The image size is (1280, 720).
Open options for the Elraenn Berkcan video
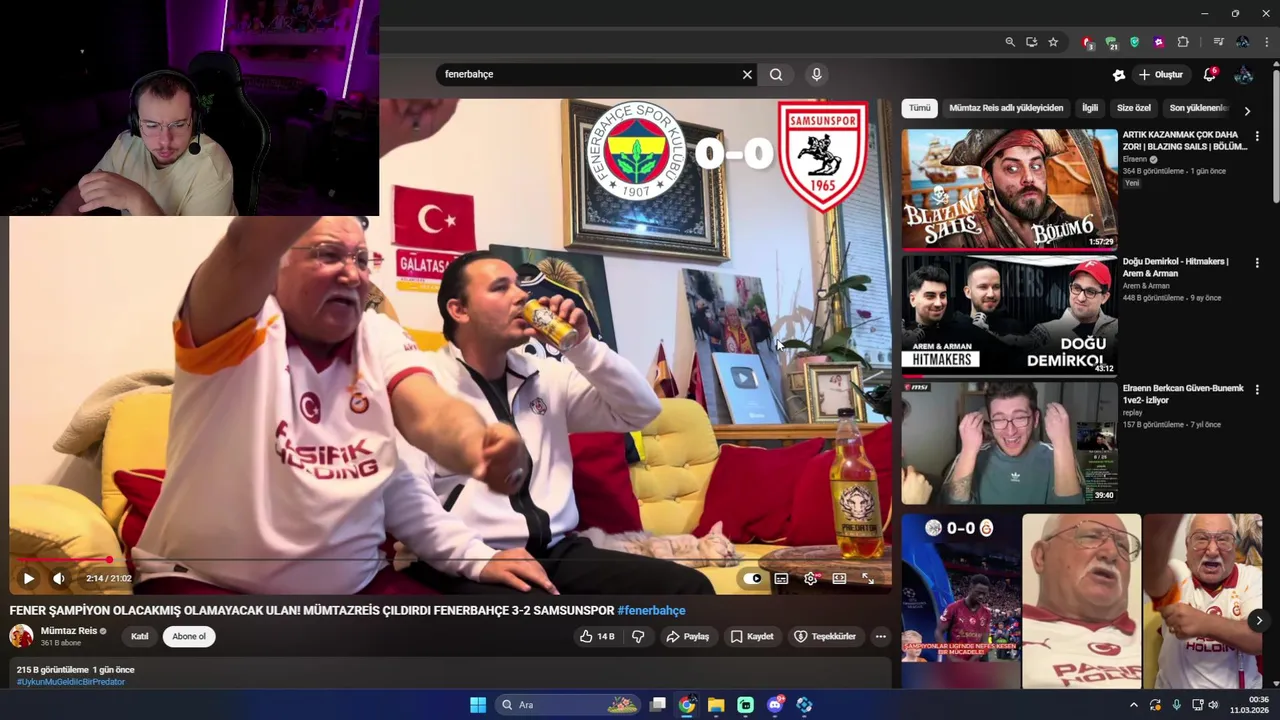(1257, 390)
